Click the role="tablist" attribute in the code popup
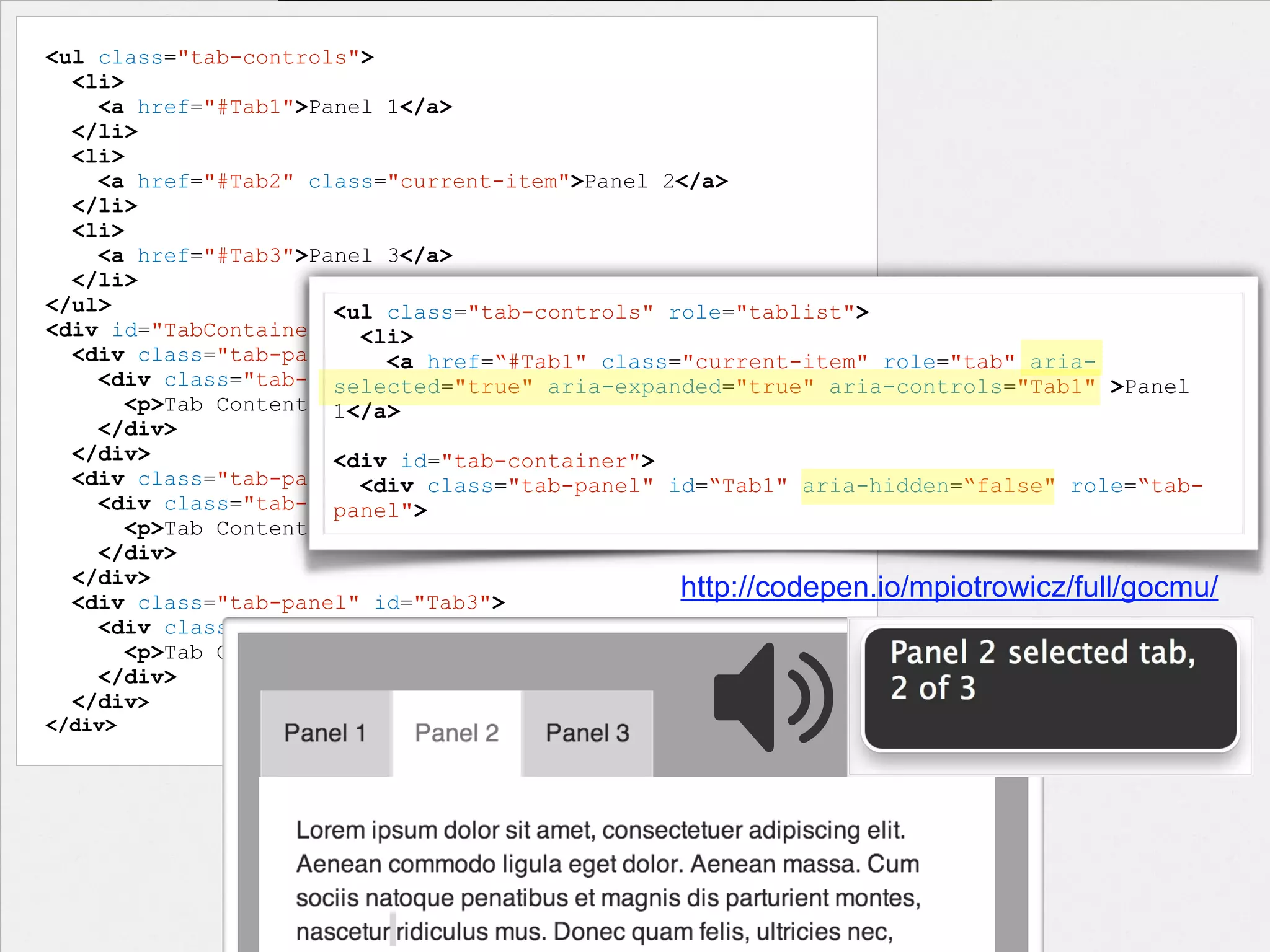The image size is (1270, 952). point(762,312)
